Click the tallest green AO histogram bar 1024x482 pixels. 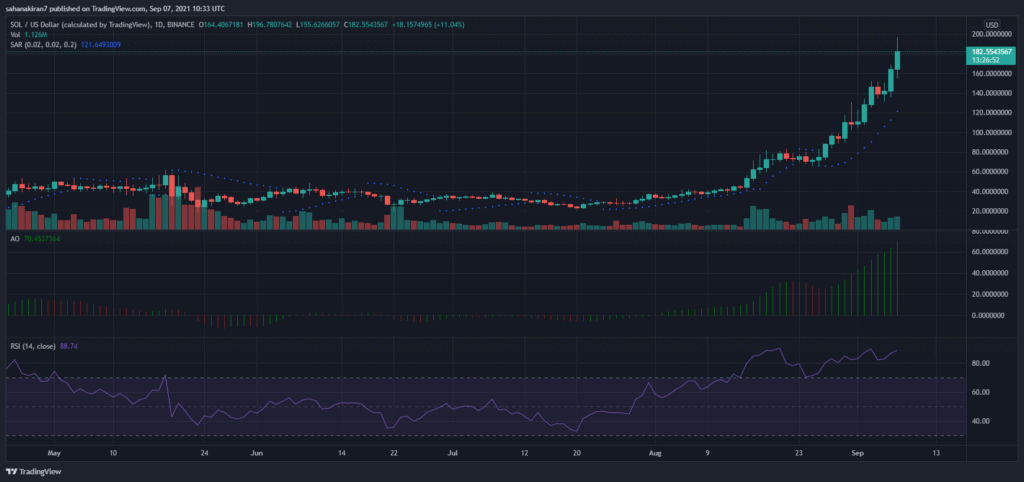[x=898, y=278]
